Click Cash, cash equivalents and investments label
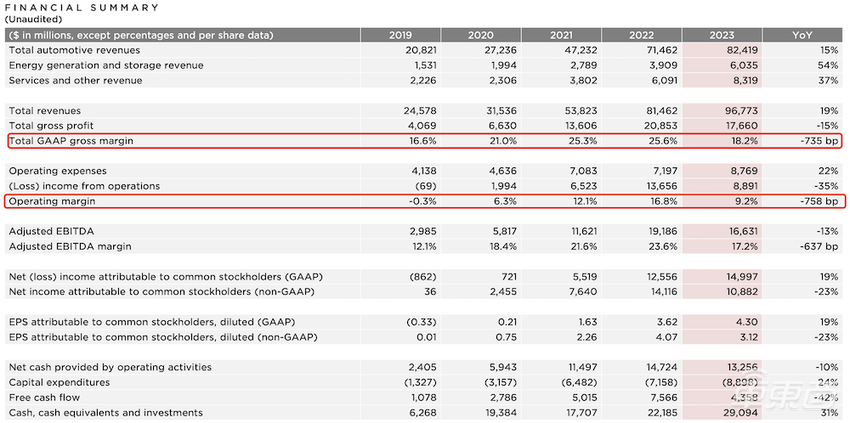This screenshot has width=850, height=423. tap(106, 413)
